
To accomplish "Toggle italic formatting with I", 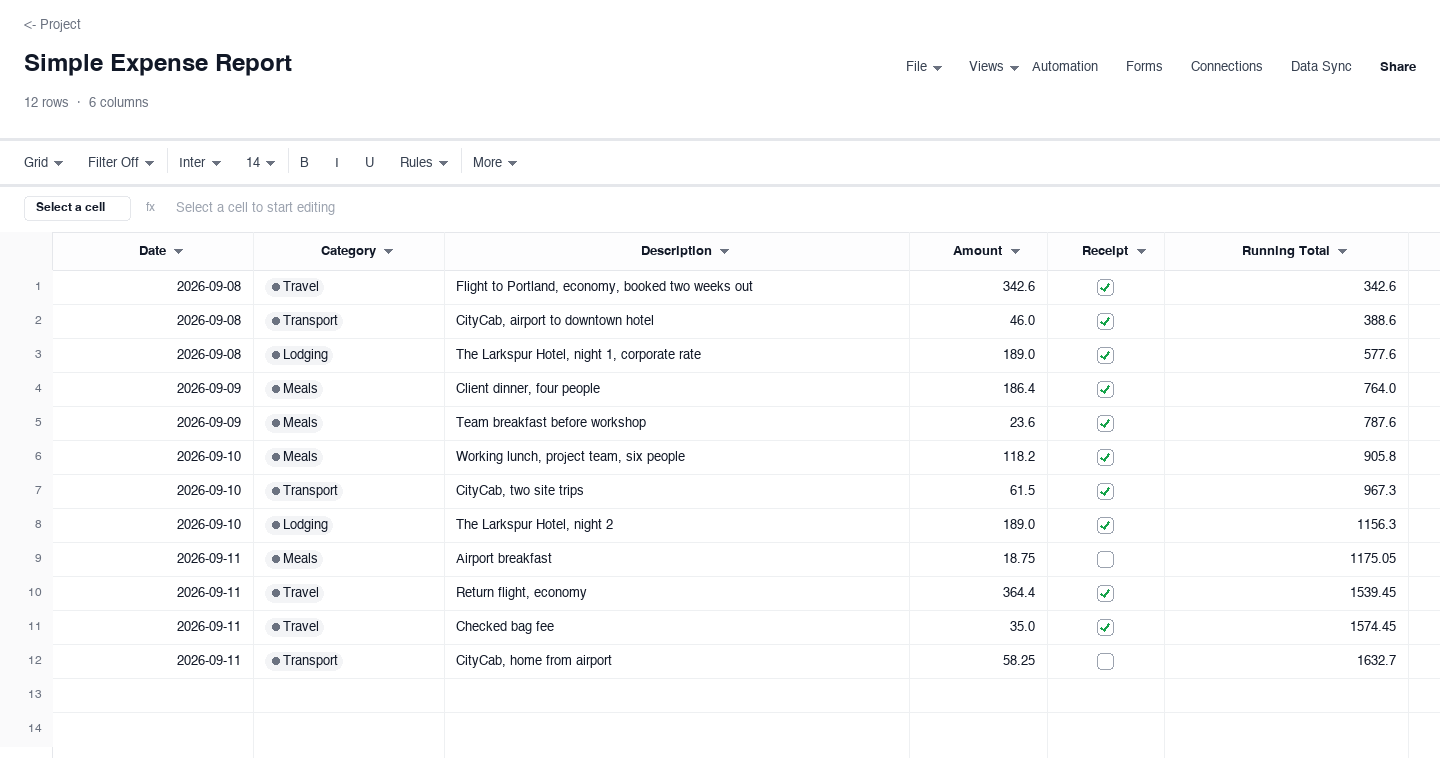I will tap(336, 162).
